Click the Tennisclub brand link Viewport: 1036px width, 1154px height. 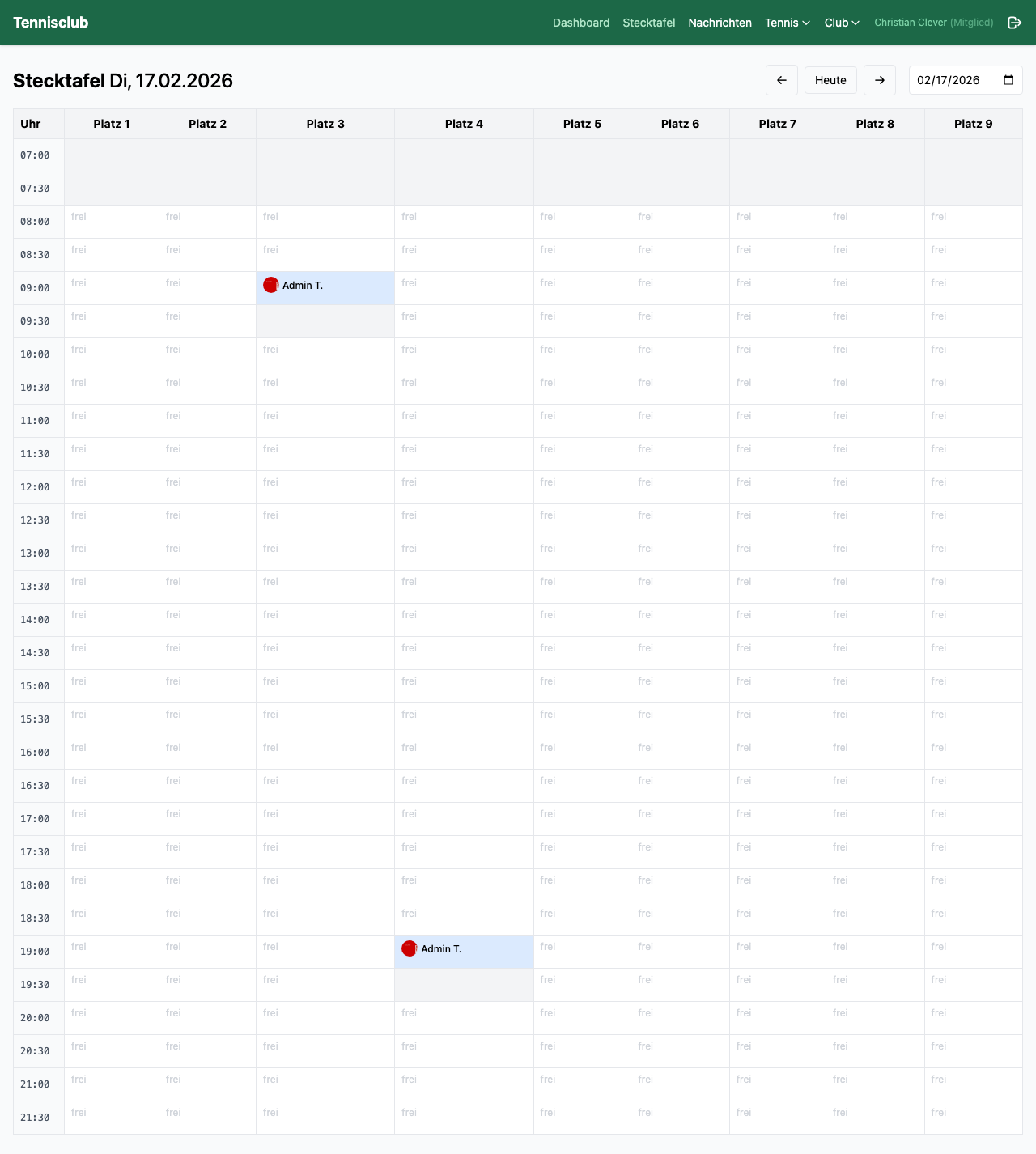click(x=51, y=23)
